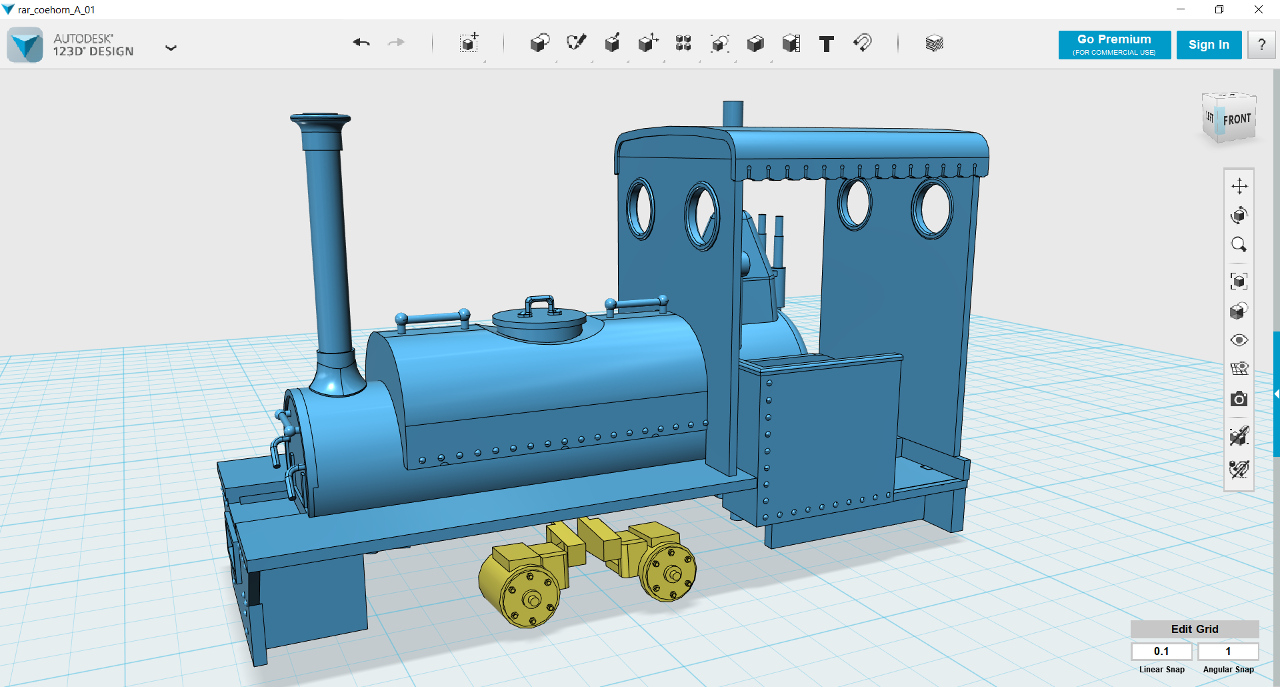
Task: Click the FRONT face of view cube
Action: [x=1237, y=119]
